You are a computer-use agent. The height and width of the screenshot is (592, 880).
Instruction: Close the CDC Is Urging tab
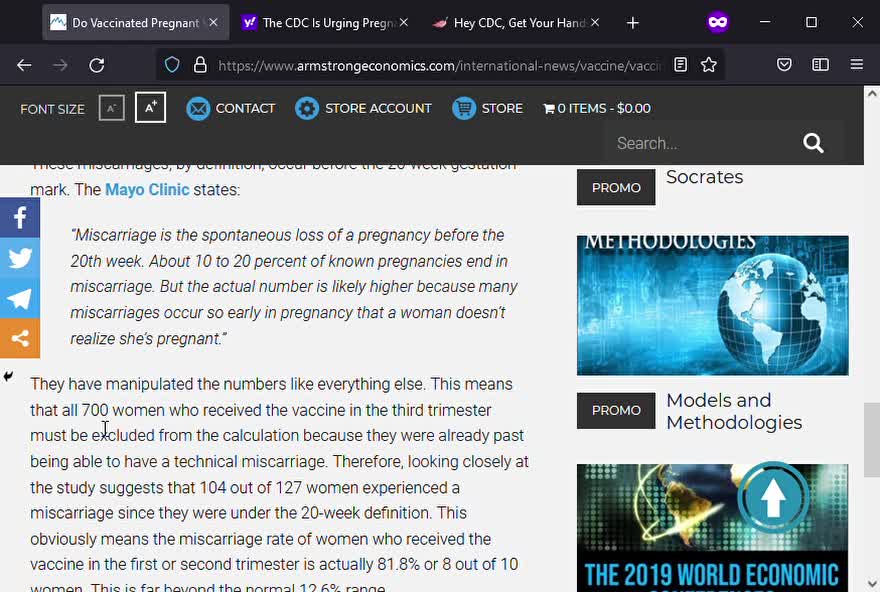(404, 22)
